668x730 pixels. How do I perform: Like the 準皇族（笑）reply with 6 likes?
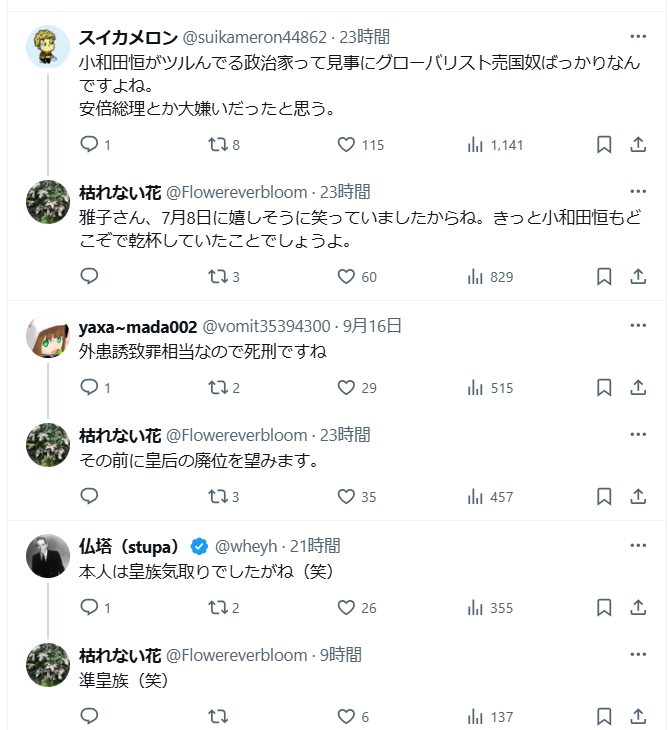click(346, 716)
